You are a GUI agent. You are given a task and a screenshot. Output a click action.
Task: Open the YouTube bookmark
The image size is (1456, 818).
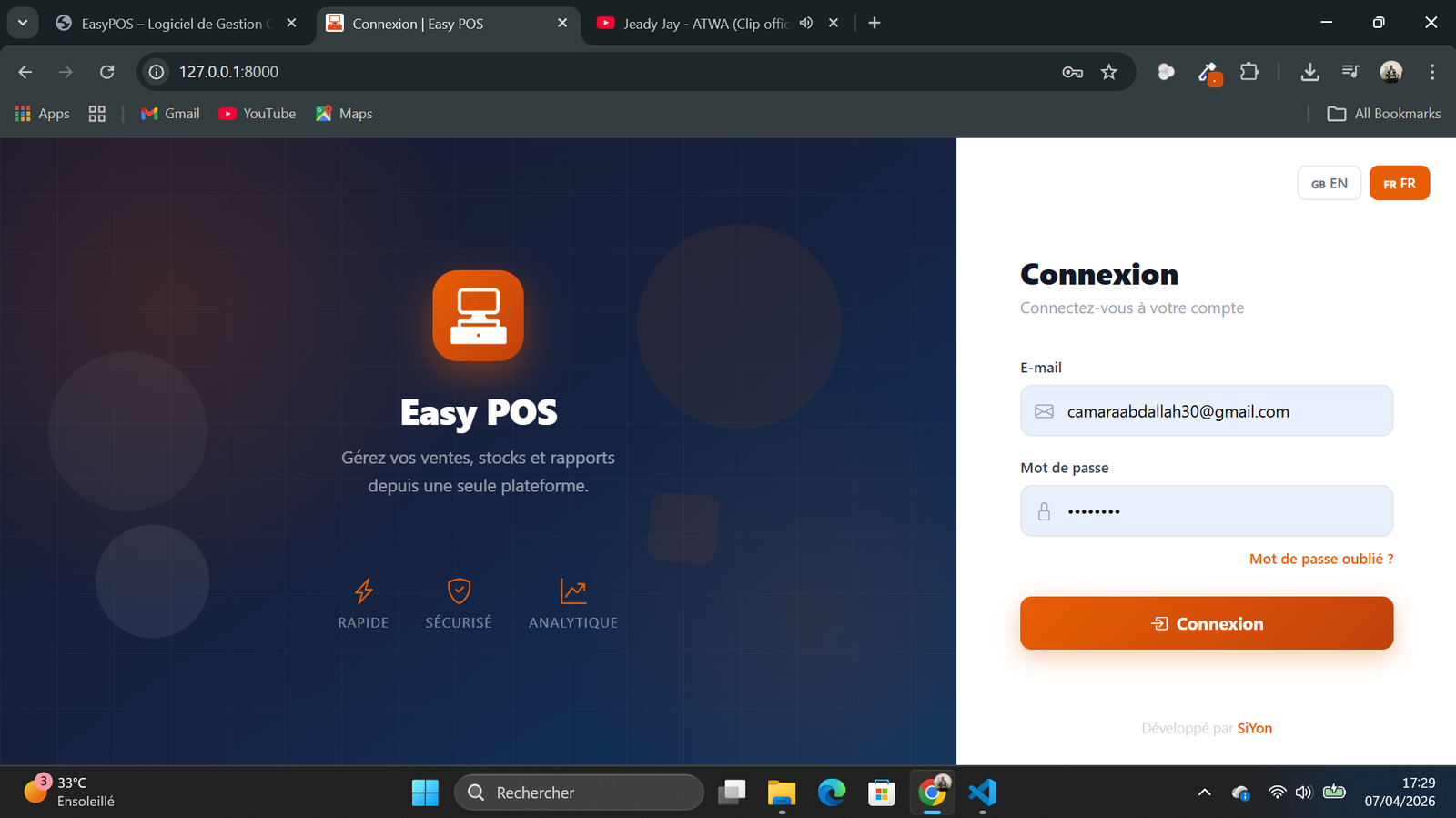coord(258,114)
